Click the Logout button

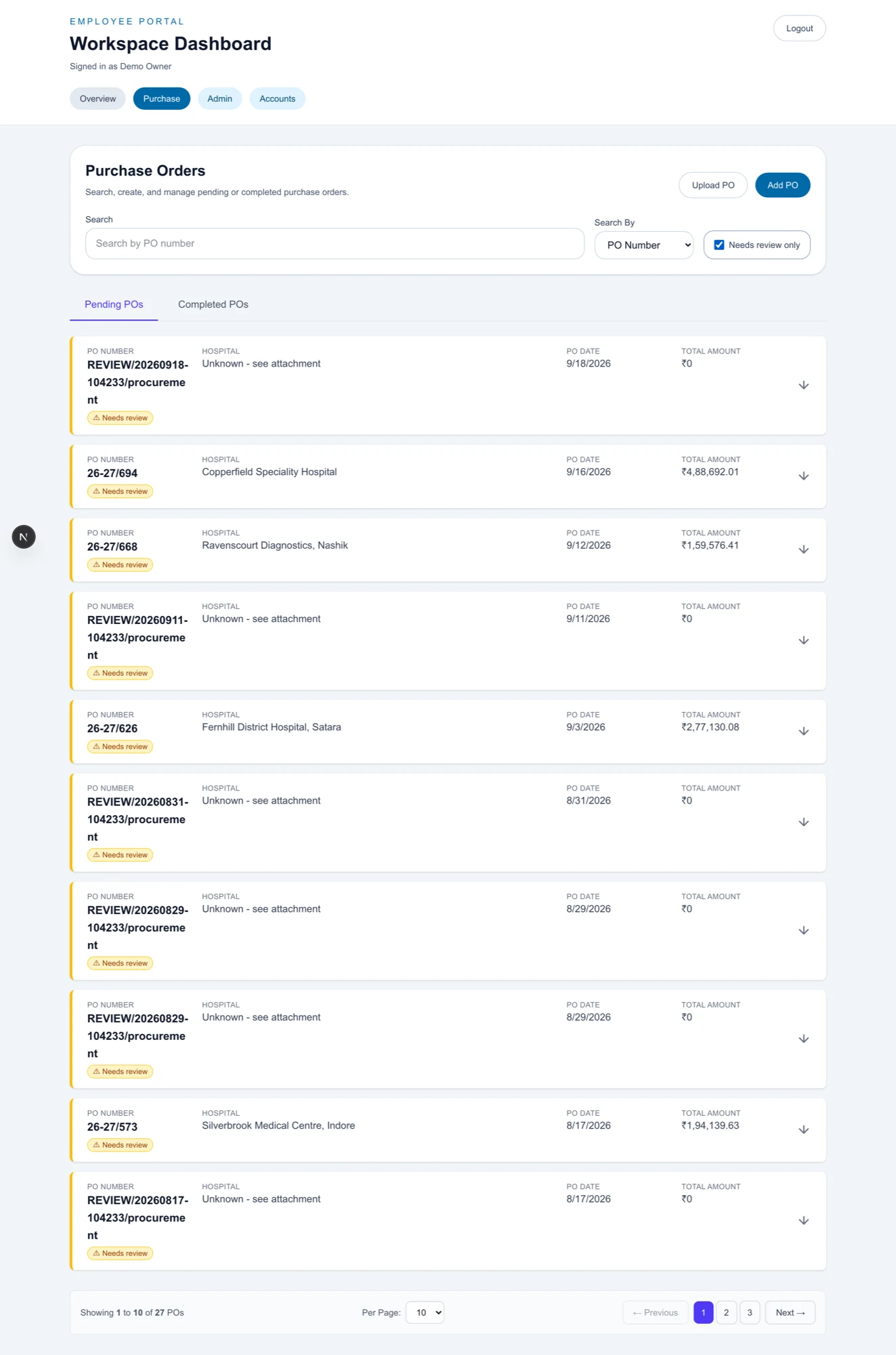coord(799,28)
